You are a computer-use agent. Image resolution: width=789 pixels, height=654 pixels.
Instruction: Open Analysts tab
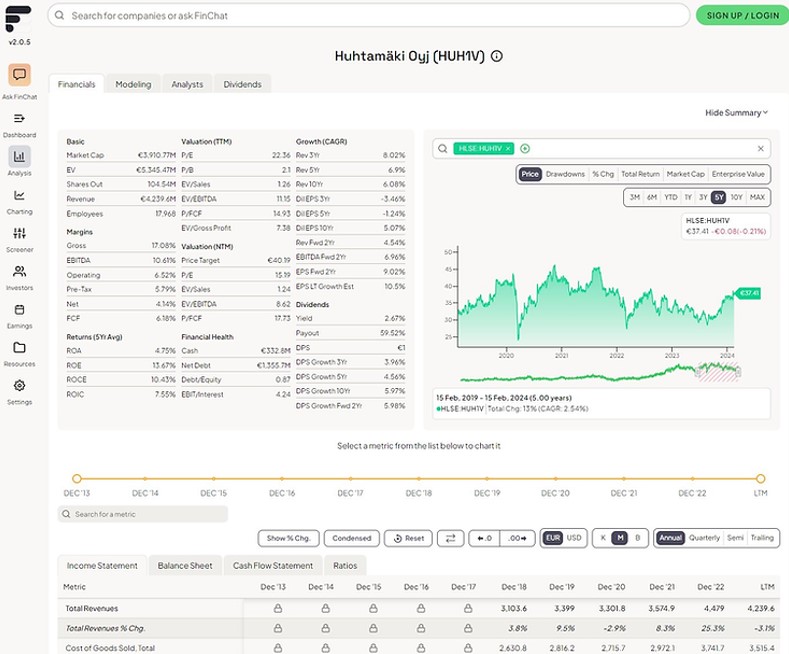[187, 84]
